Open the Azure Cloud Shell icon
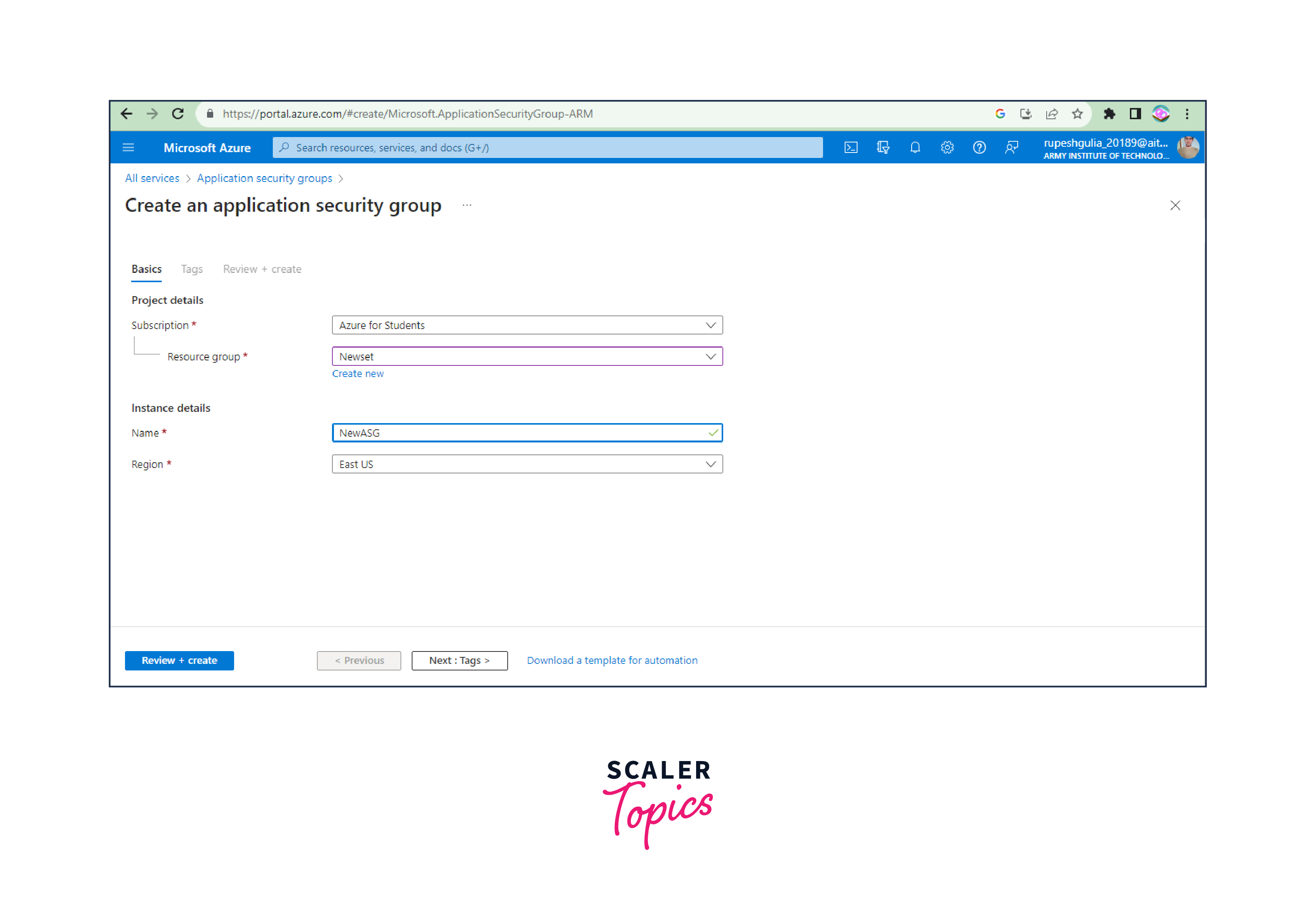Image resolution: width=1316 pixels, height=924 pixels. pyautogui.click(x=851, y=147)
